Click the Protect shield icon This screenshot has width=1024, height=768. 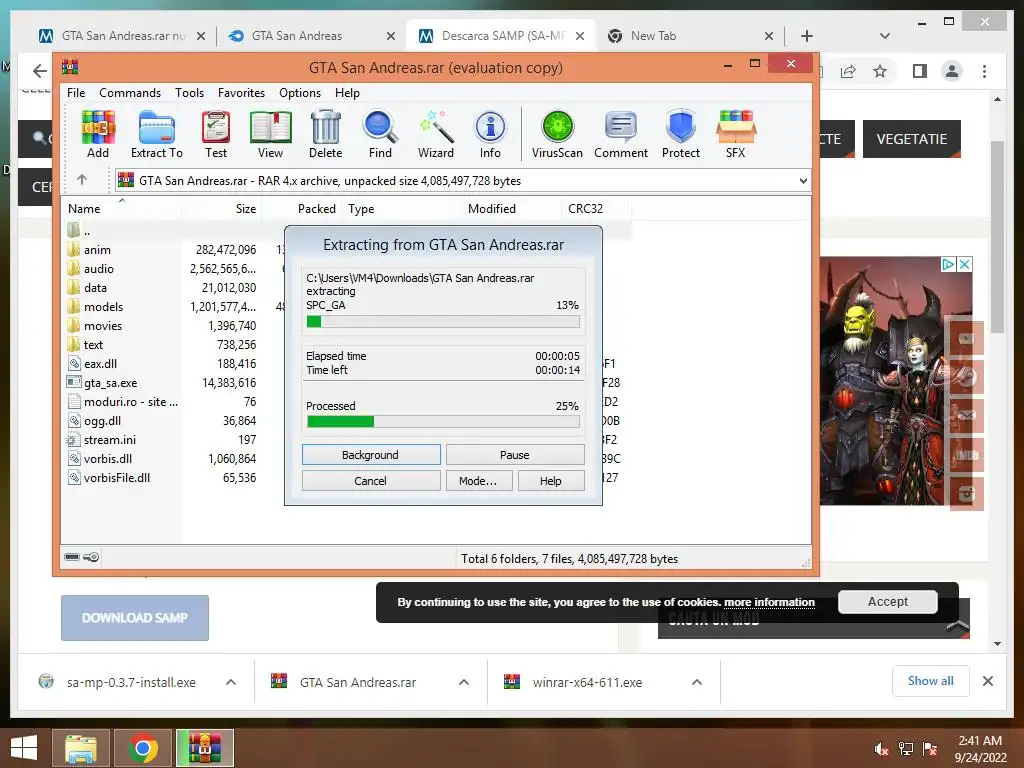tap(680, 134)
